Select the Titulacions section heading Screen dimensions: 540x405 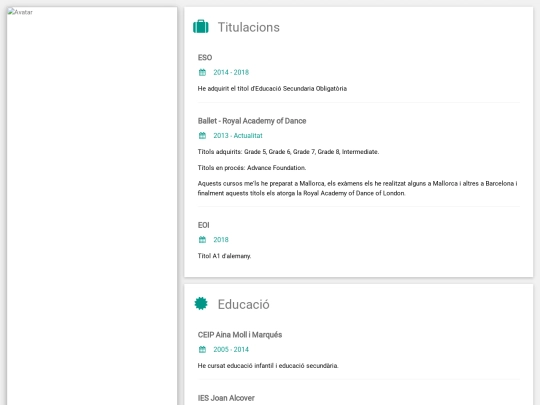point(249,27)
